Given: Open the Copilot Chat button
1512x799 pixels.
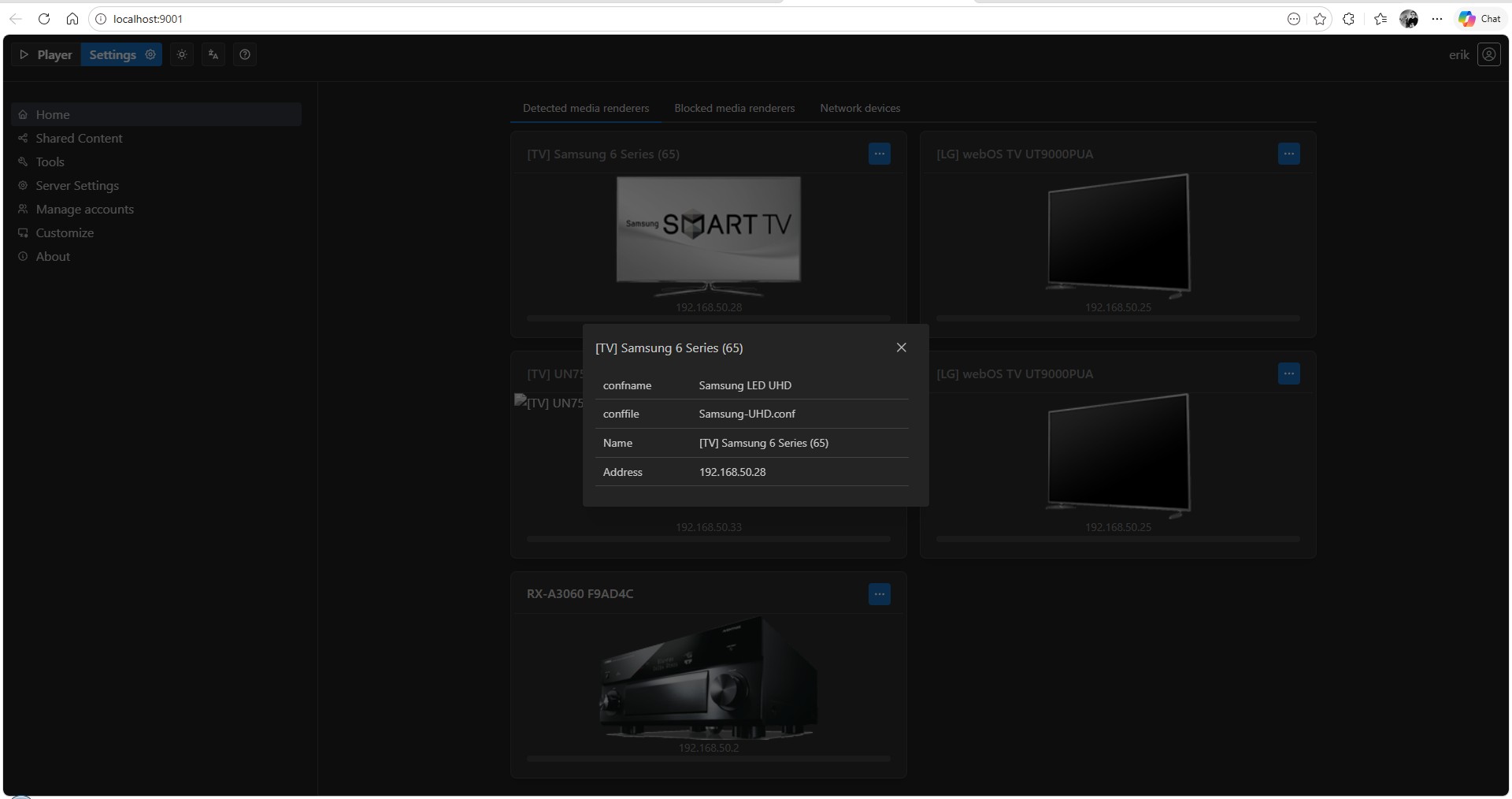Looking at the screenshot, I should point(1480,19).
